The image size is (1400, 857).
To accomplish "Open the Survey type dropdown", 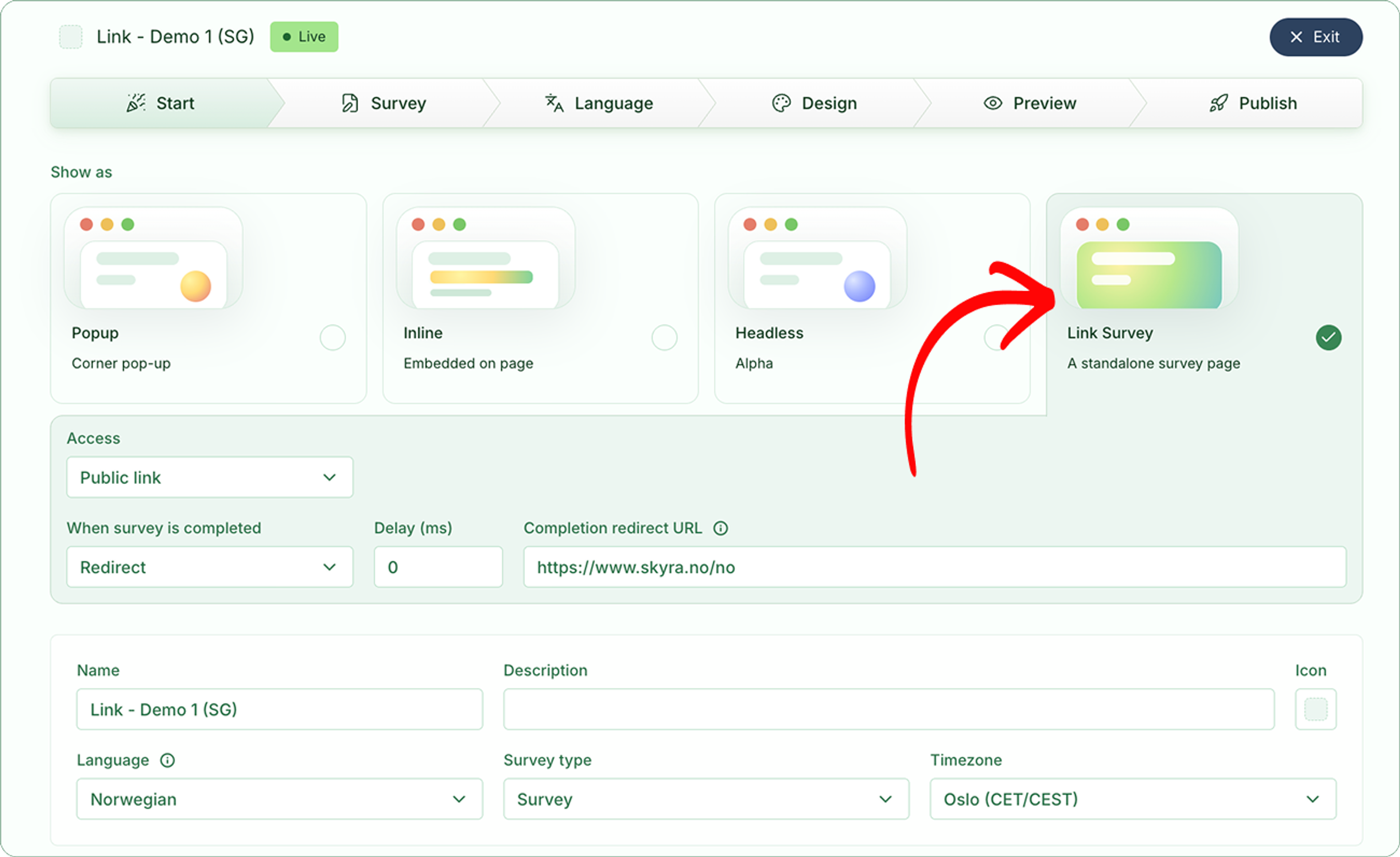I will click(706, 799).
